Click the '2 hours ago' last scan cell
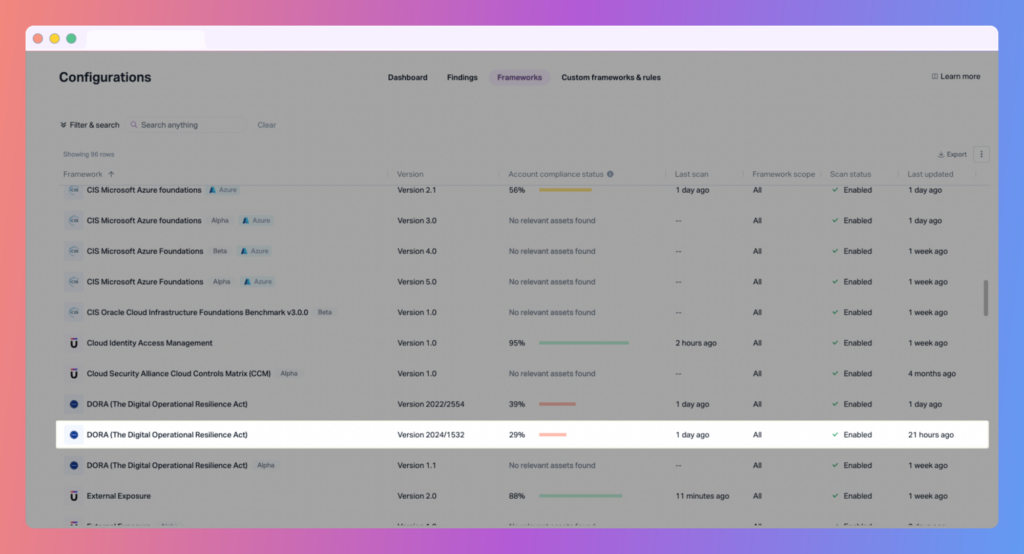Screen dimensions: 1024x554 (x=696, y=343)
